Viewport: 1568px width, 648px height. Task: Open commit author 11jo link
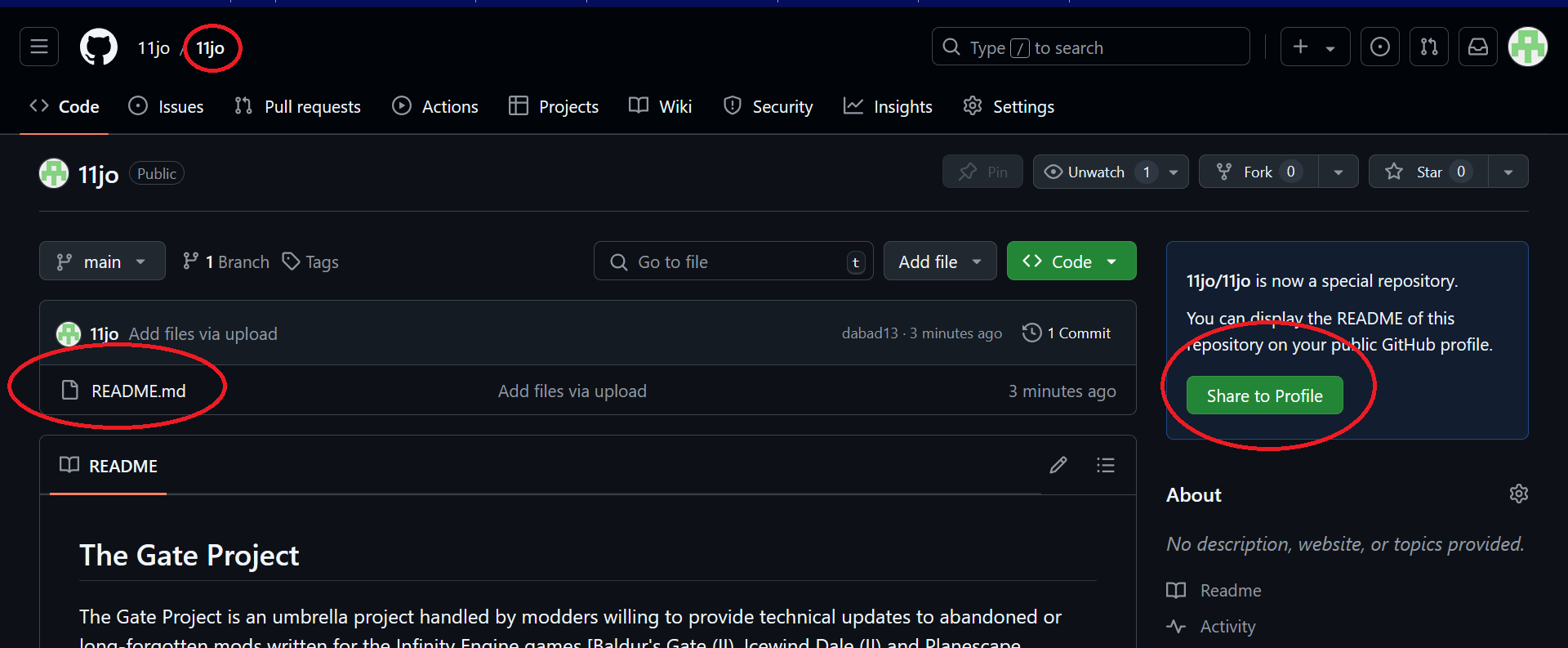[x=105, y=333]
